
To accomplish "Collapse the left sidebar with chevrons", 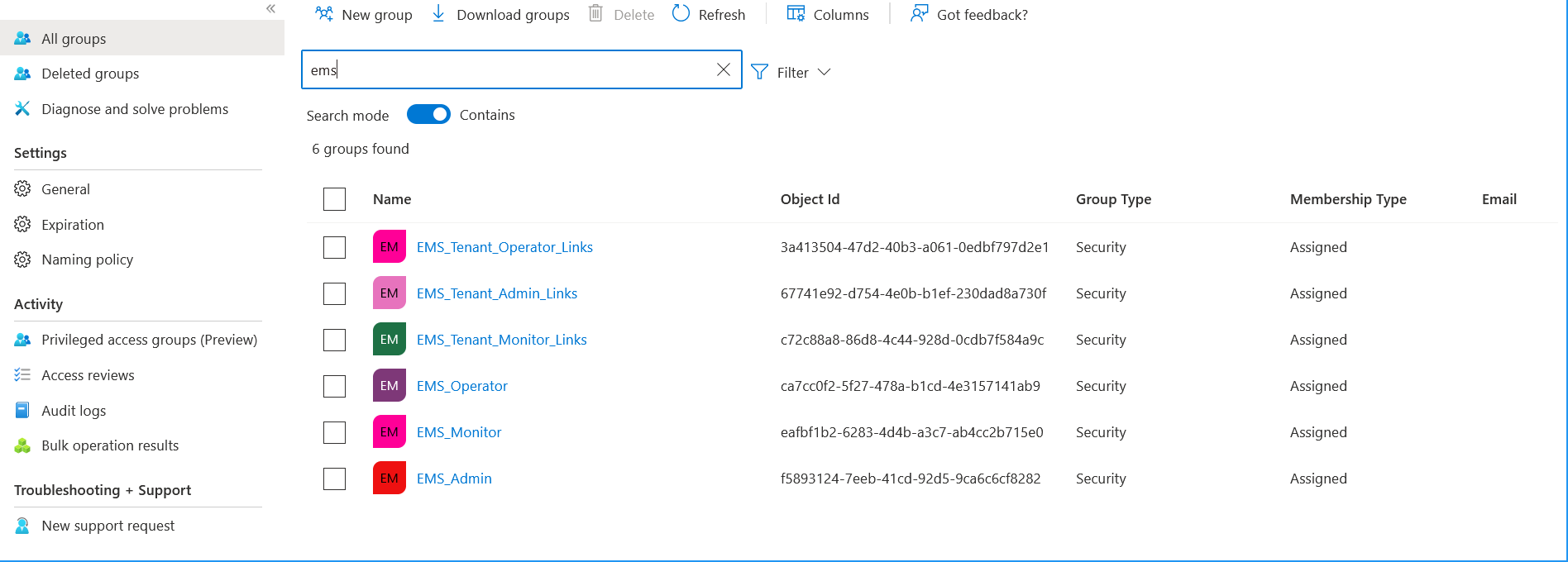I will pos(270,9).
